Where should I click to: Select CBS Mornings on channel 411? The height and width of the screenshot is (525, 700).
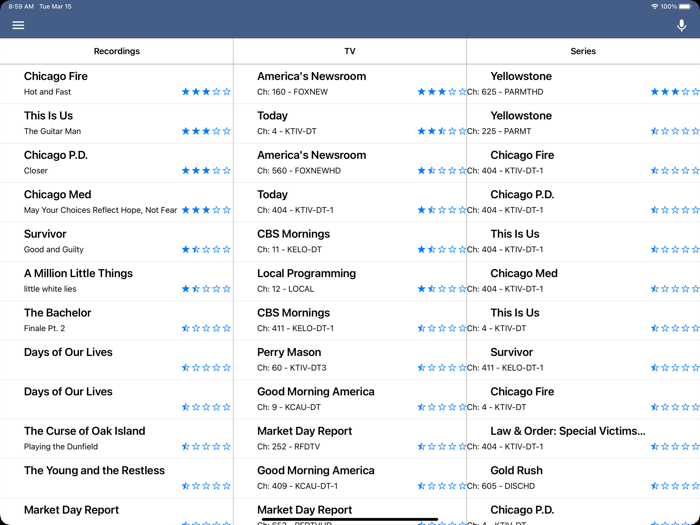pyautogui.click(x=350, y=320)
